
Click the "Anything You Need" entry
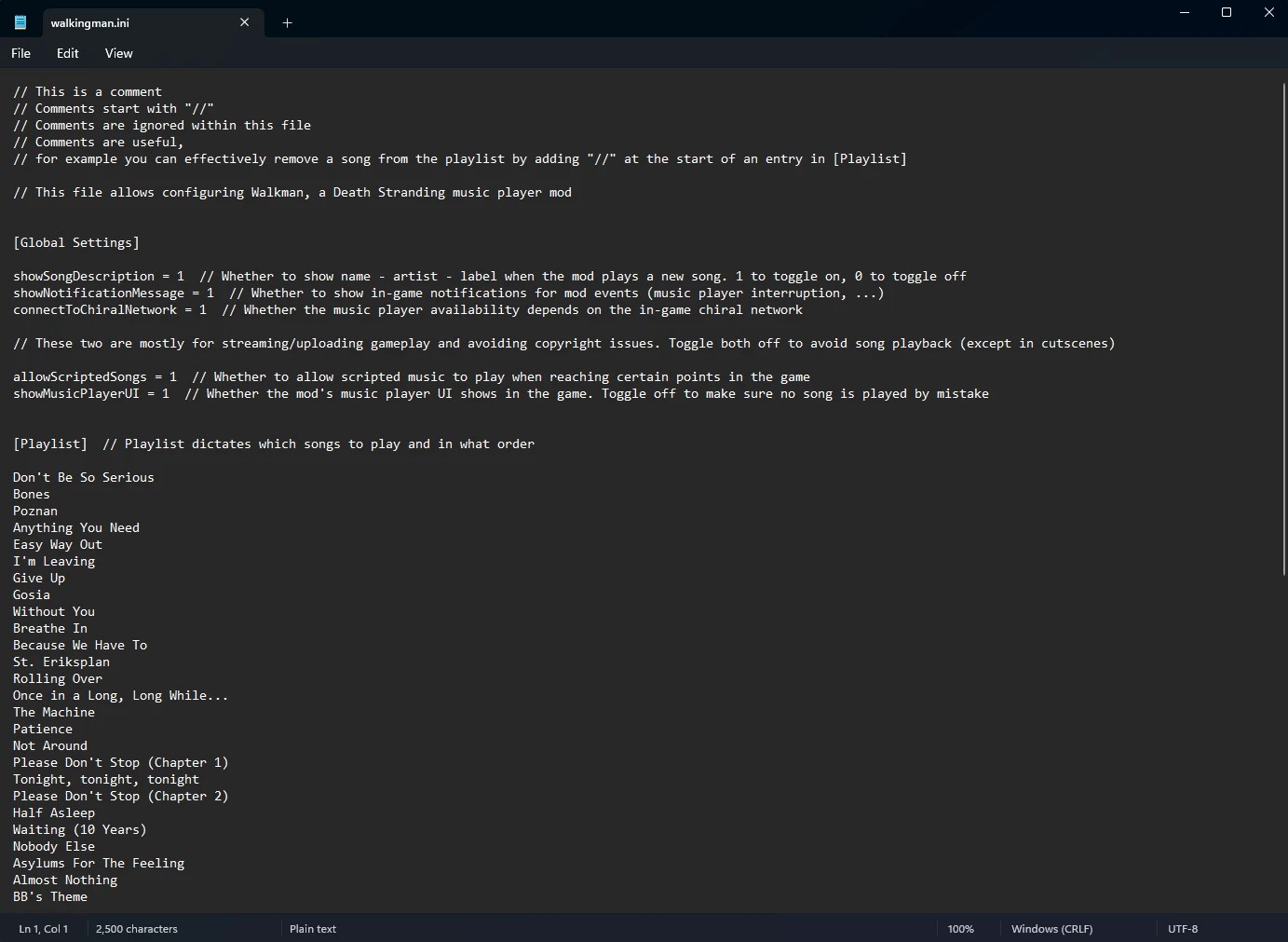point(76,527)
